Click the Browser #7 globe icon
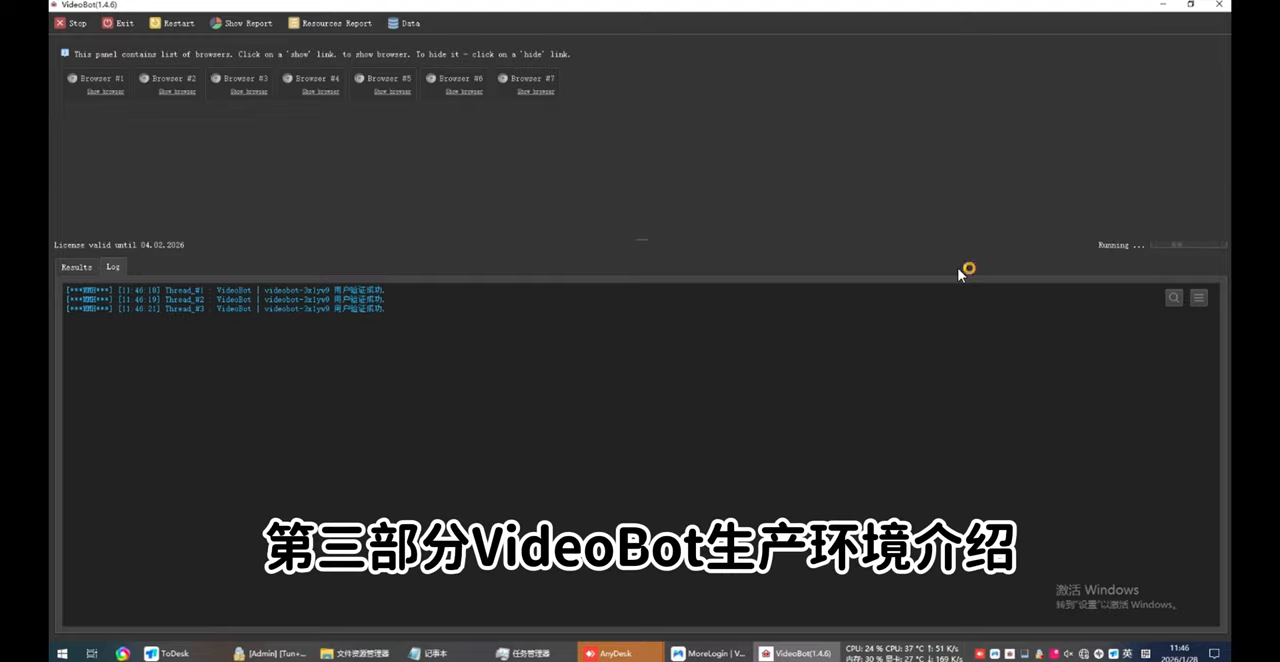Screen dimensions: 1280x662 503,78
